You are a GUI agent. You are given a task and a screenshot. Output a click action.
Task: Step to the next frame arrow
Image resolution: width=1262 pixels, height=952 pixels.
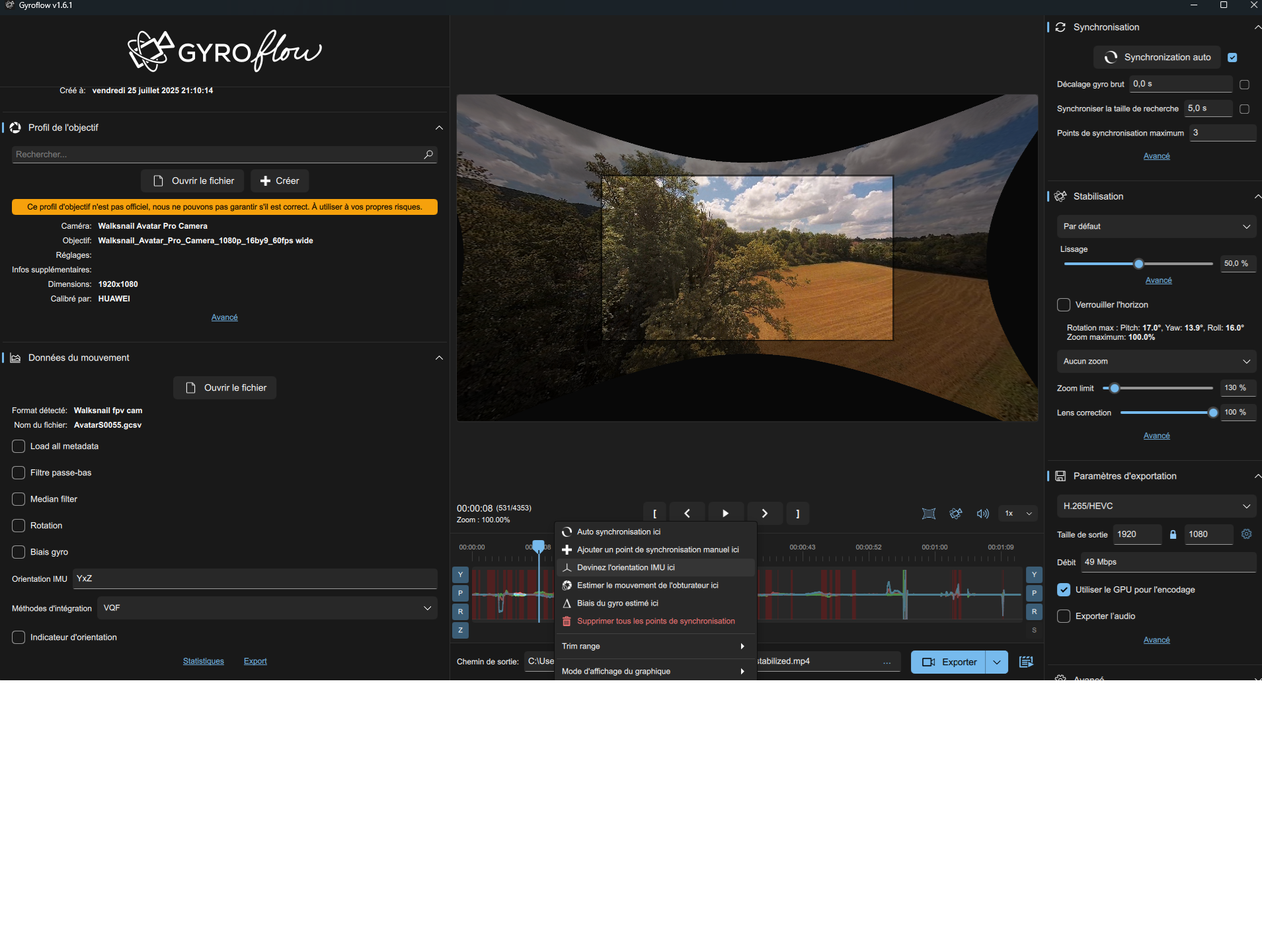pyautogui.click(x=764, y=514)
